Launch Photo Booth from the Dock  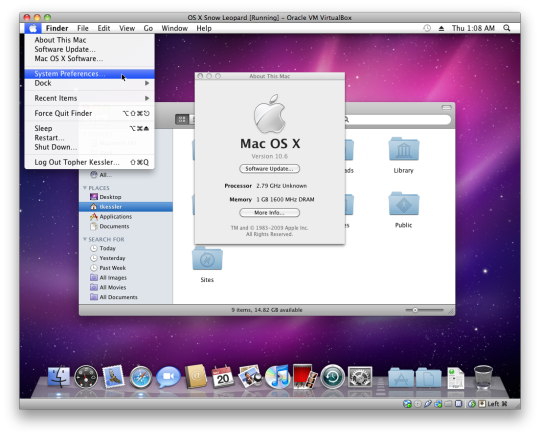tap(304, 376)
